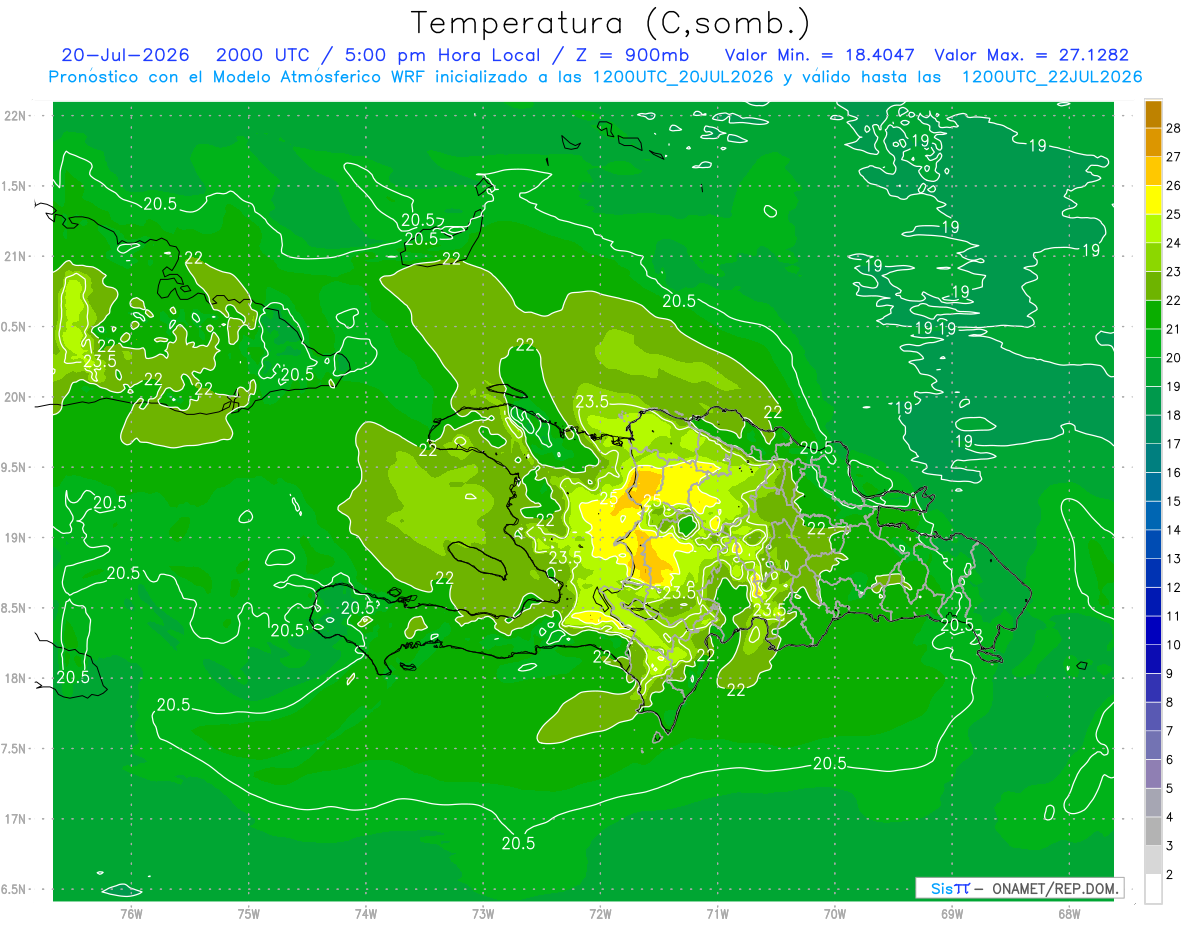Click the 19N latitude axis label

(x=17, y=537)
